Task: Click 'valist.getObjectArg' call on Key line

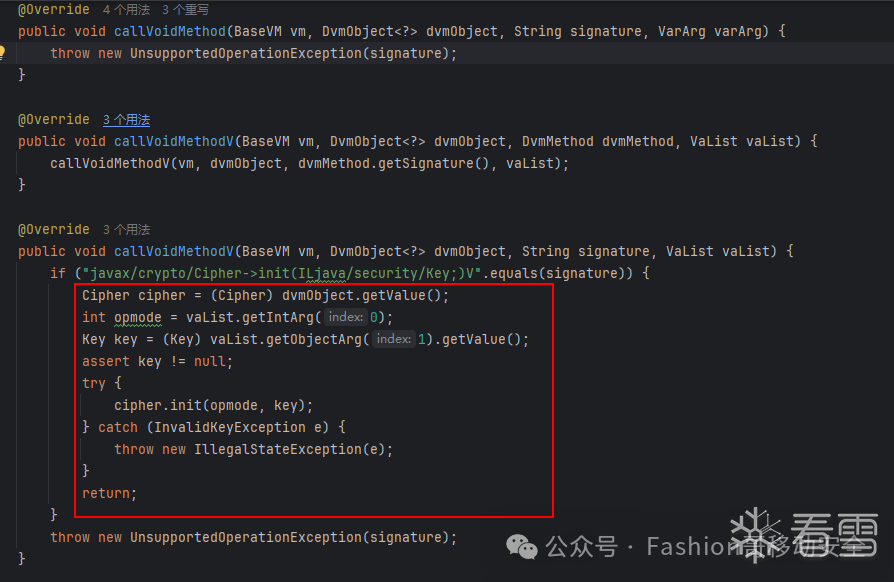Action: click(x=286, y=340)
